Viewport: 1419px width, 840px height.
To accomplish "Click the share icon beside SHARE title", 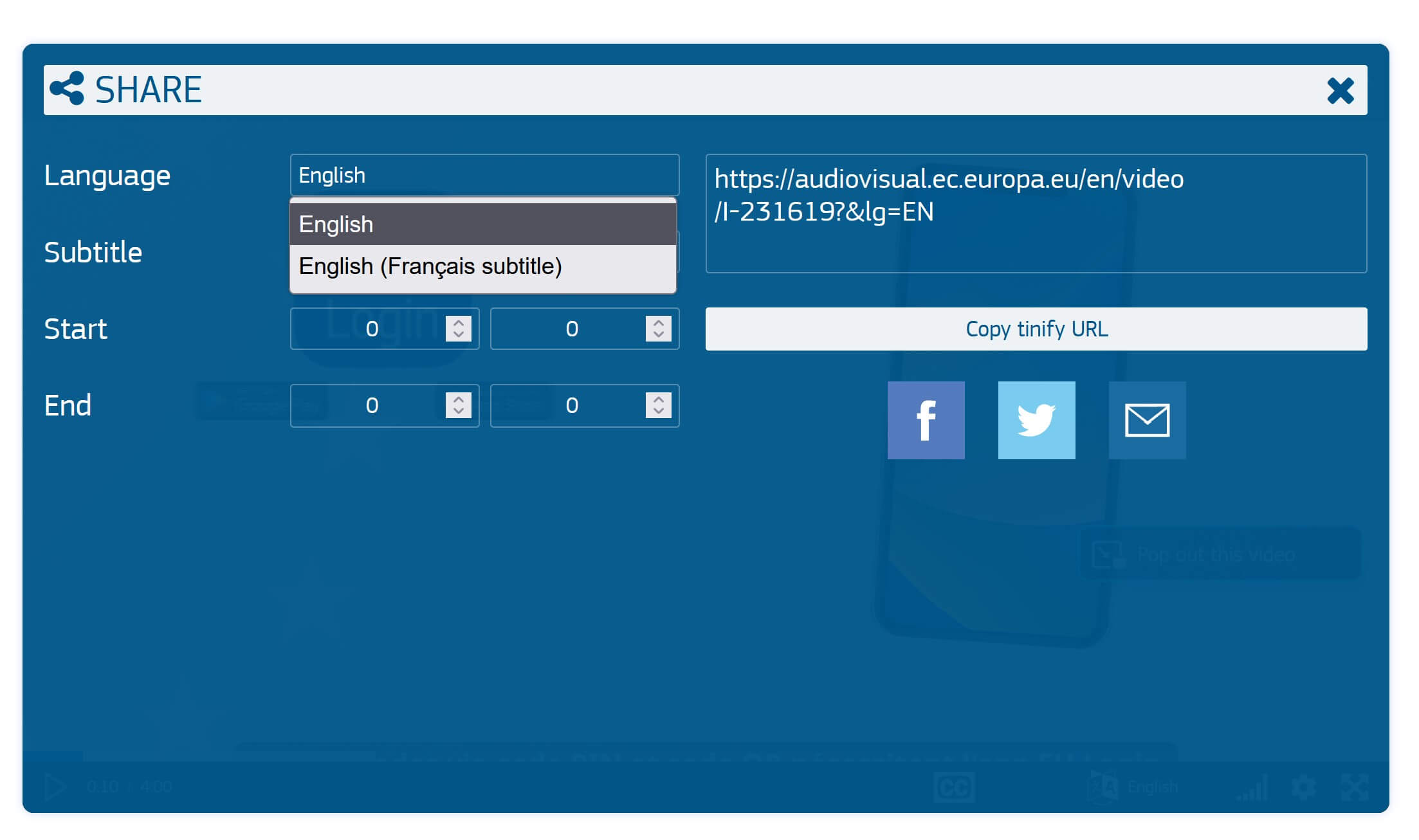I will coord(67,89).
